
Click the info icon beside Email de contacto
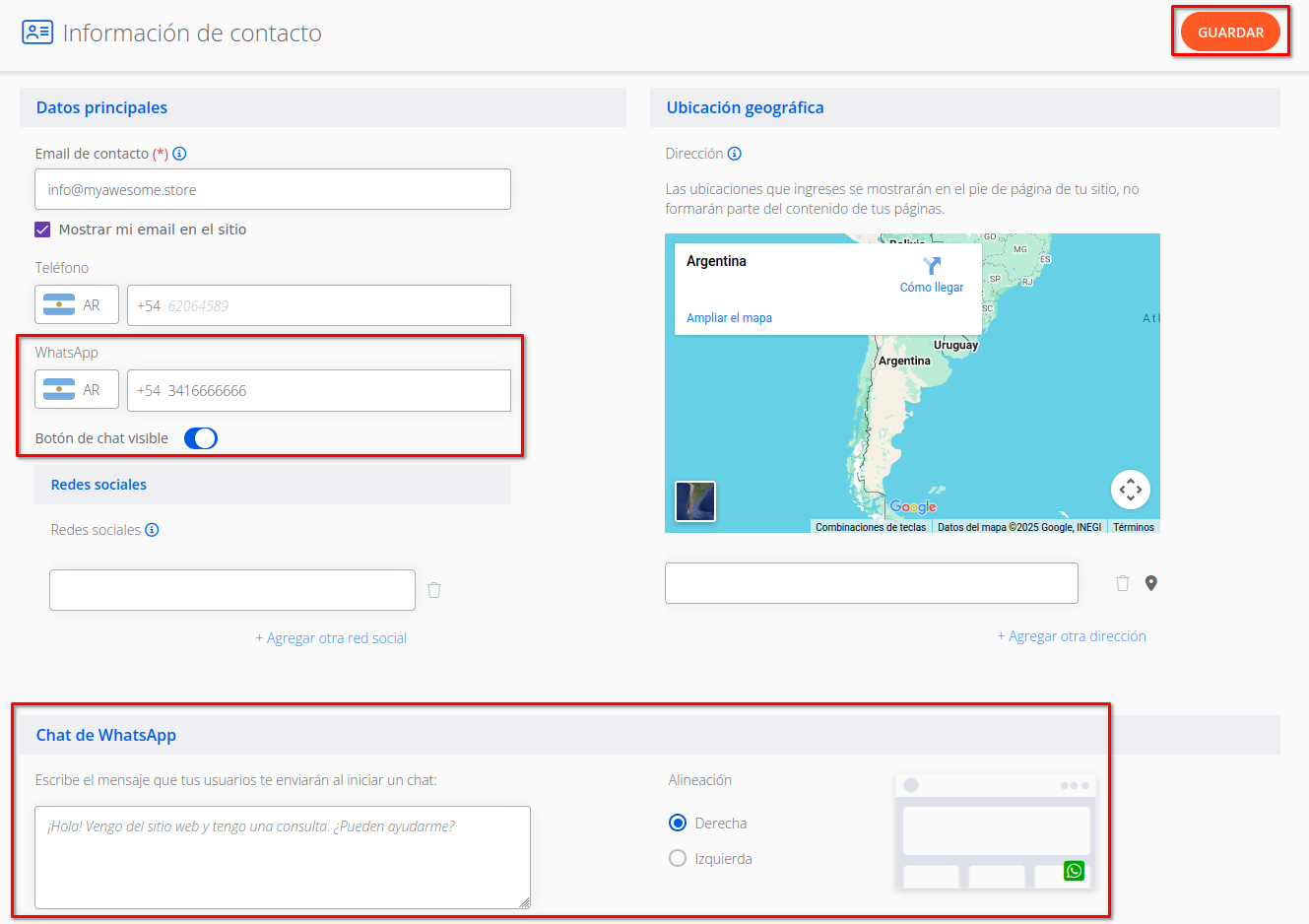(179, 154)
